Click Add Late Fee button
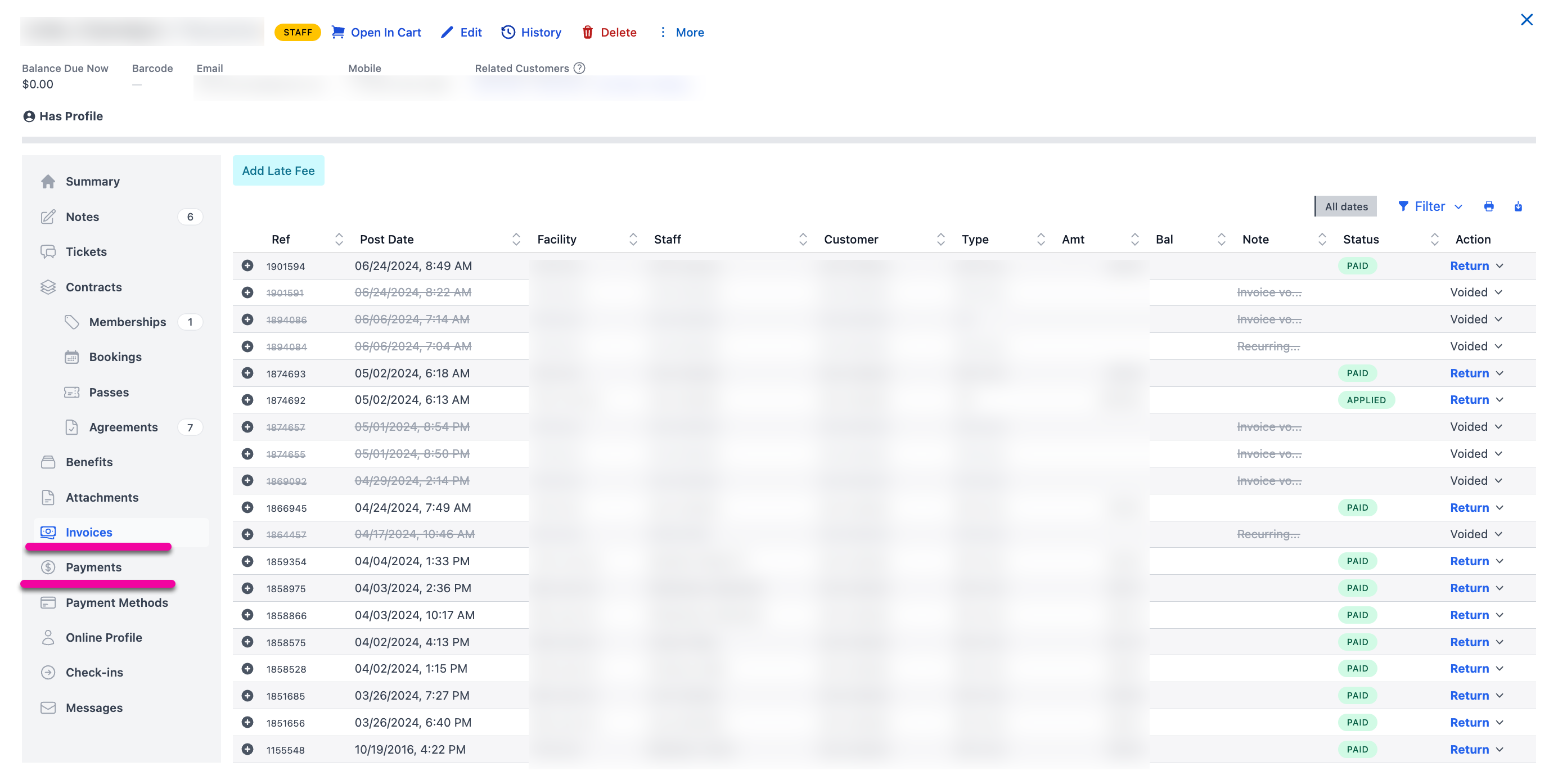The height and width of the screenshot is (784, 1549). coord(278,170)
